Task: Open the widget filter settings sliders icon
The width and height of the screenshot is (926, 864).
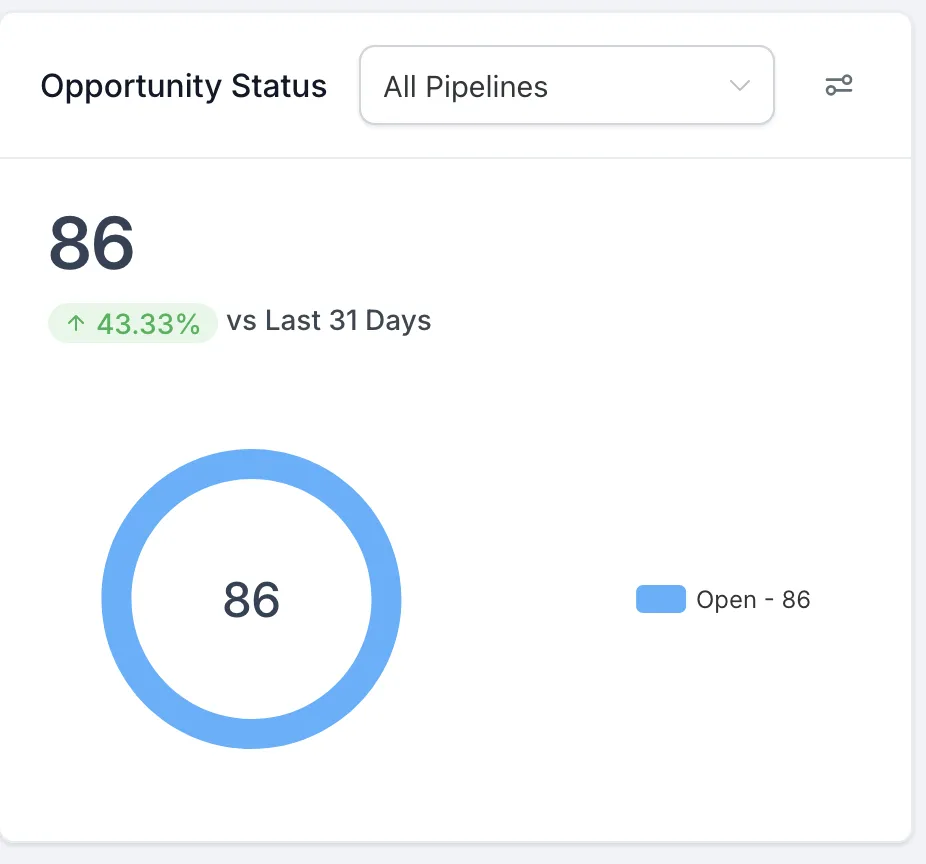Action: (838, 86)
